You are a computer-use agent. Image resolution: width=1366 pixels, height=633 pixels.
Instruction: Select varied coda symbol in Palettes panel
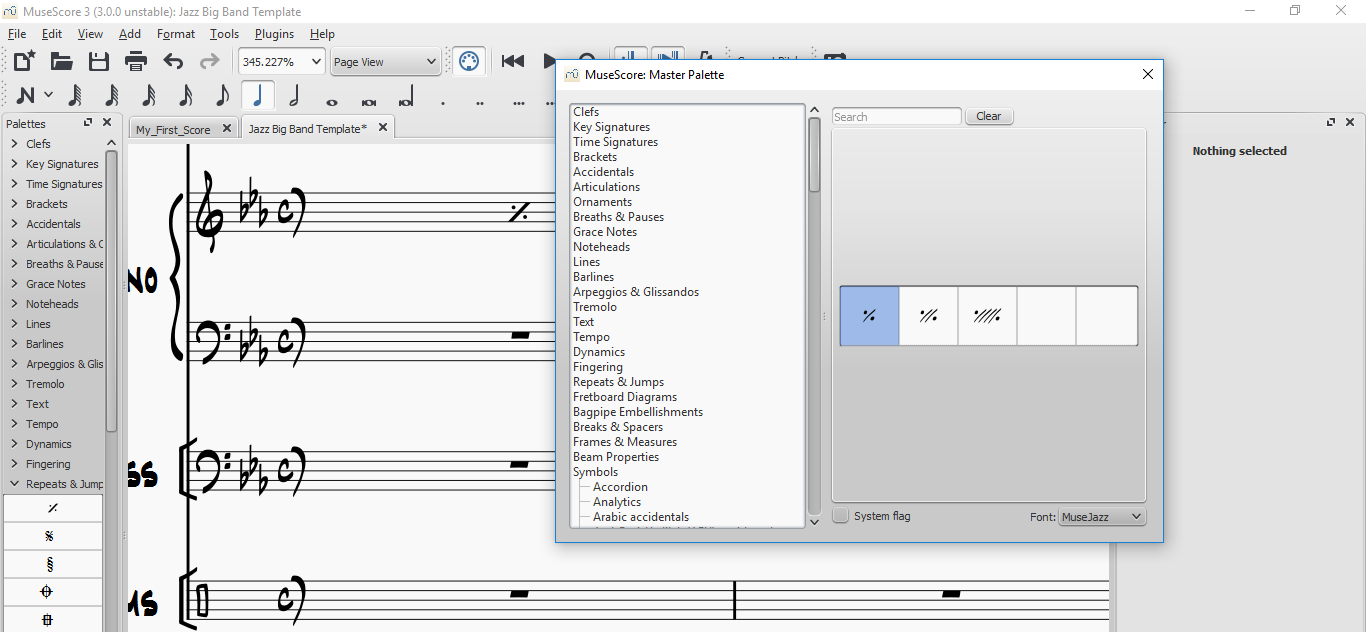pyautogui.click(x=53, y=620)
